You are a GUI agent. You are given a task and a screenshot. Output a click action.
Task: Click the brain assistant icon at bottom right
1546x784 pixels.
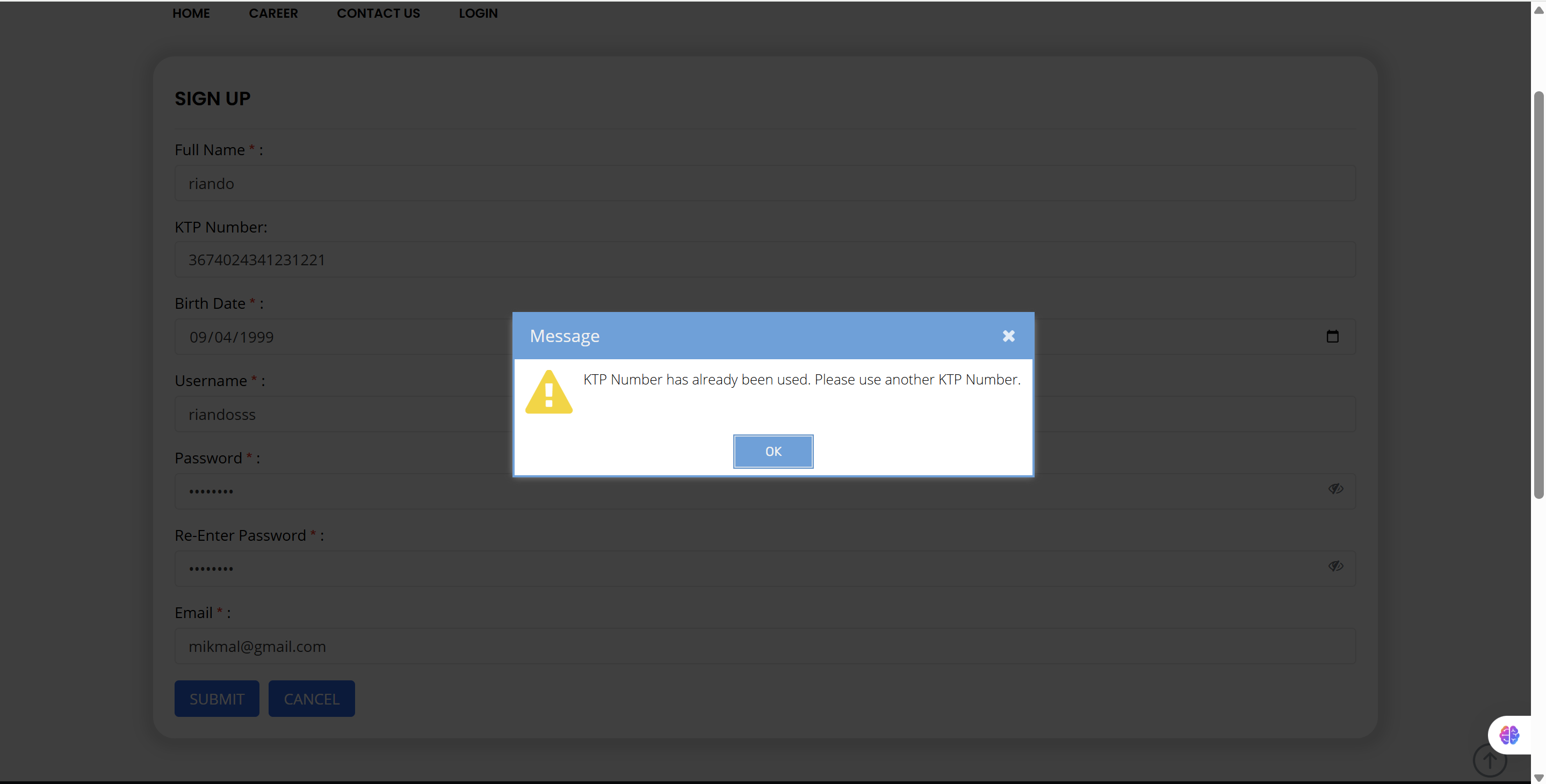pyautogui.click(x=1509, y=735)
